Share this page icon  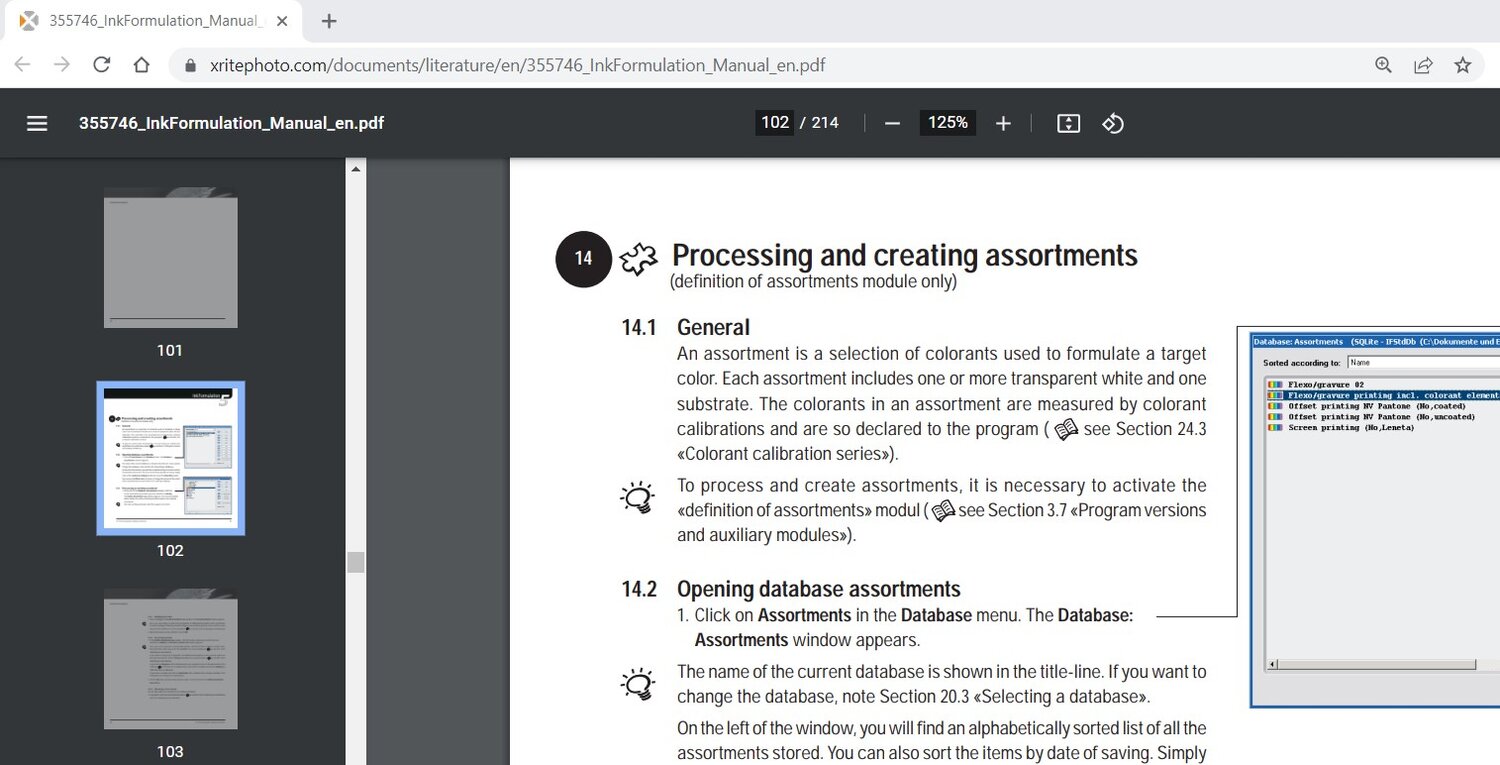point(1423,65)
